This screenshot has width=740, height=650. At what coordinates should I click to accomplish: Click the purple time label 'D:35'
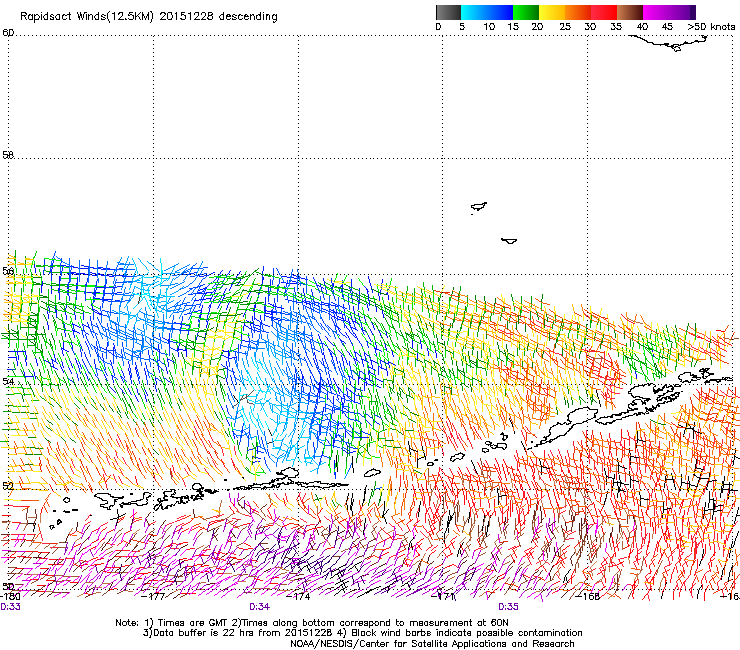click(x=508, y=607)
